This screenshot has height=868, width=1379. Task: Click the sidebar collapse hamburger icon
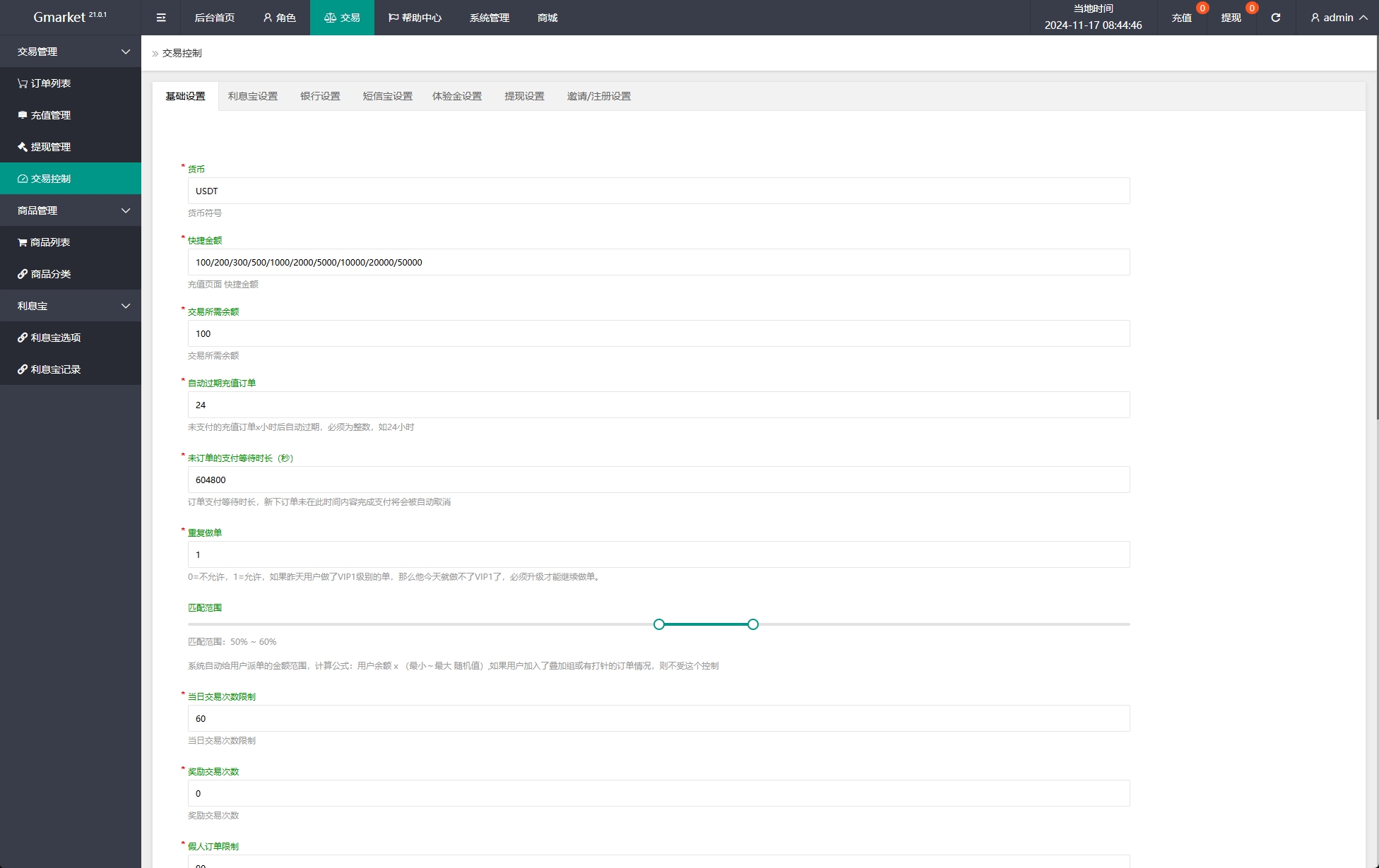tap(161, 18)
